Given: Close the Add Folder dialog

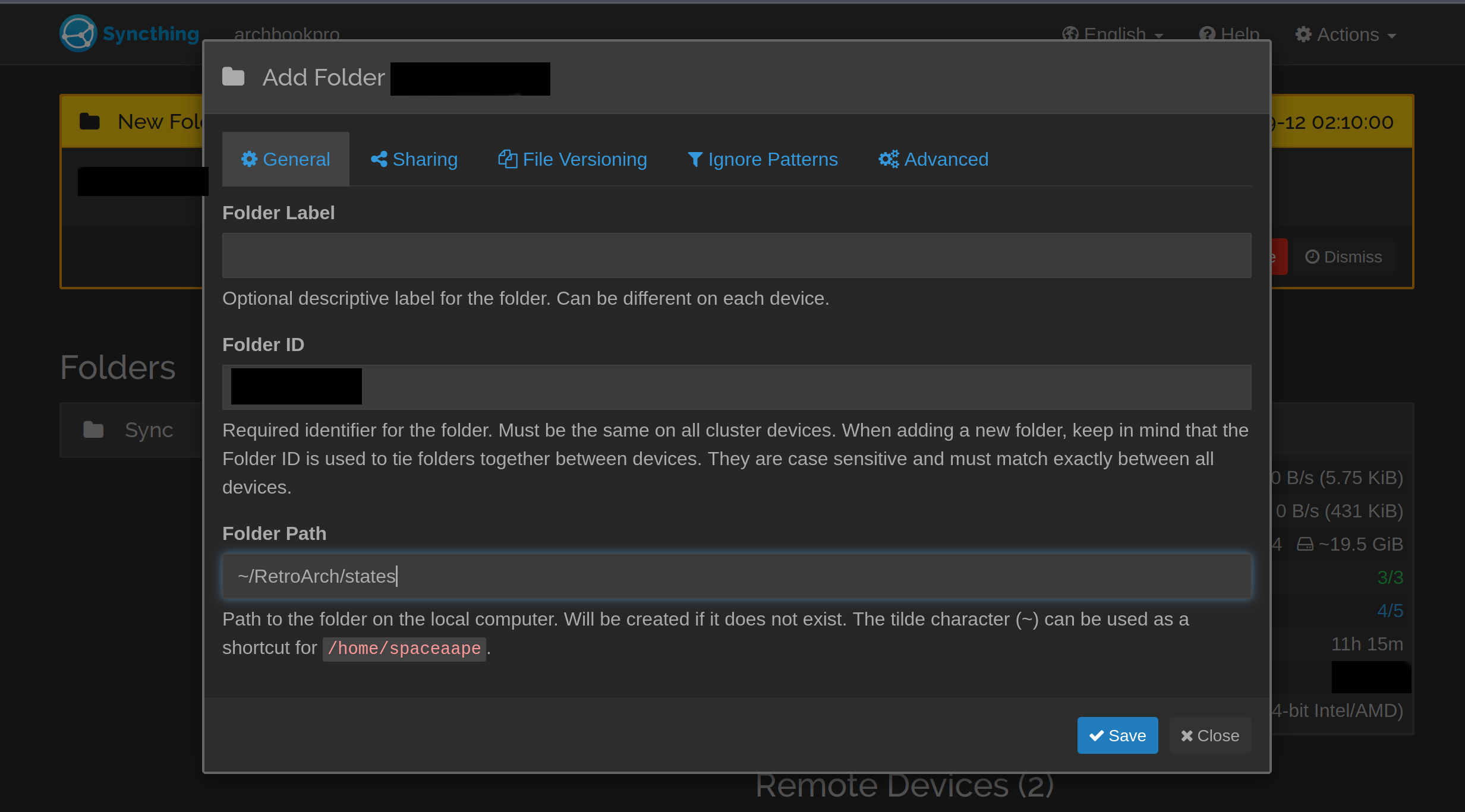Looking at the screenshot, I should tap(1210, 735).
